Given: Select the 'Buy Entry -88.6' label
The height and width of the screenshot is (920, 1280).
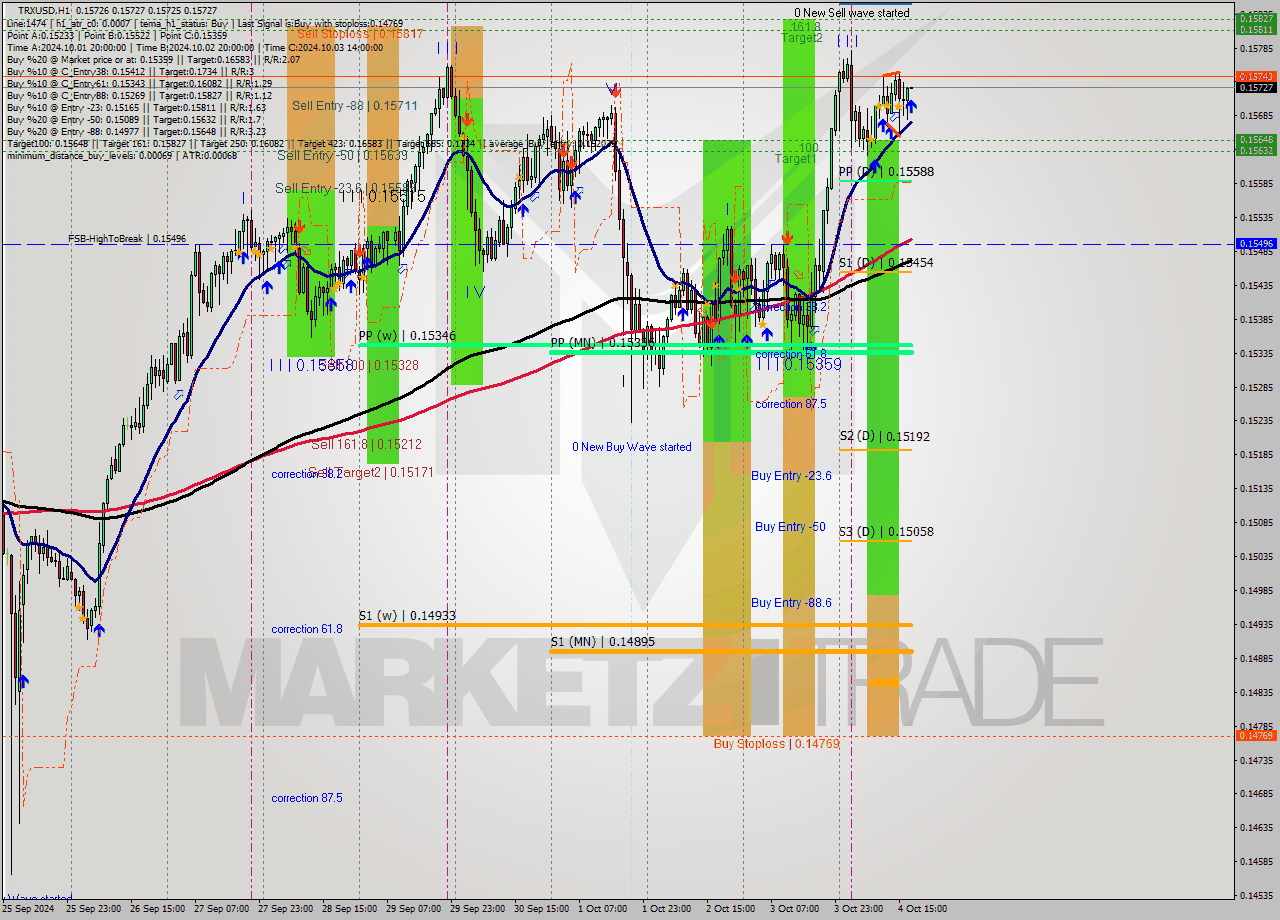Looking at the screenshot, I should click(791, 603).
